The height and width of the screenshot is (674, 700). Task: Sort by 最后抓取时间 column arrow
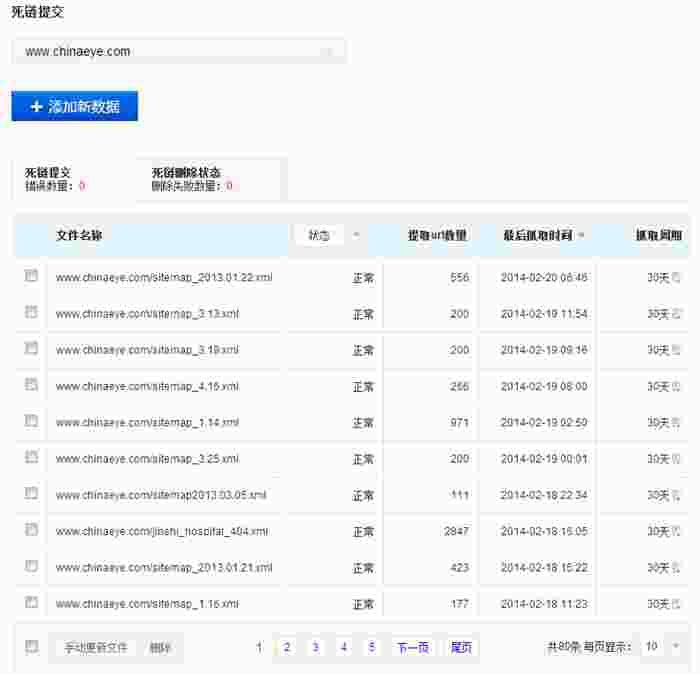coord(581,235)
